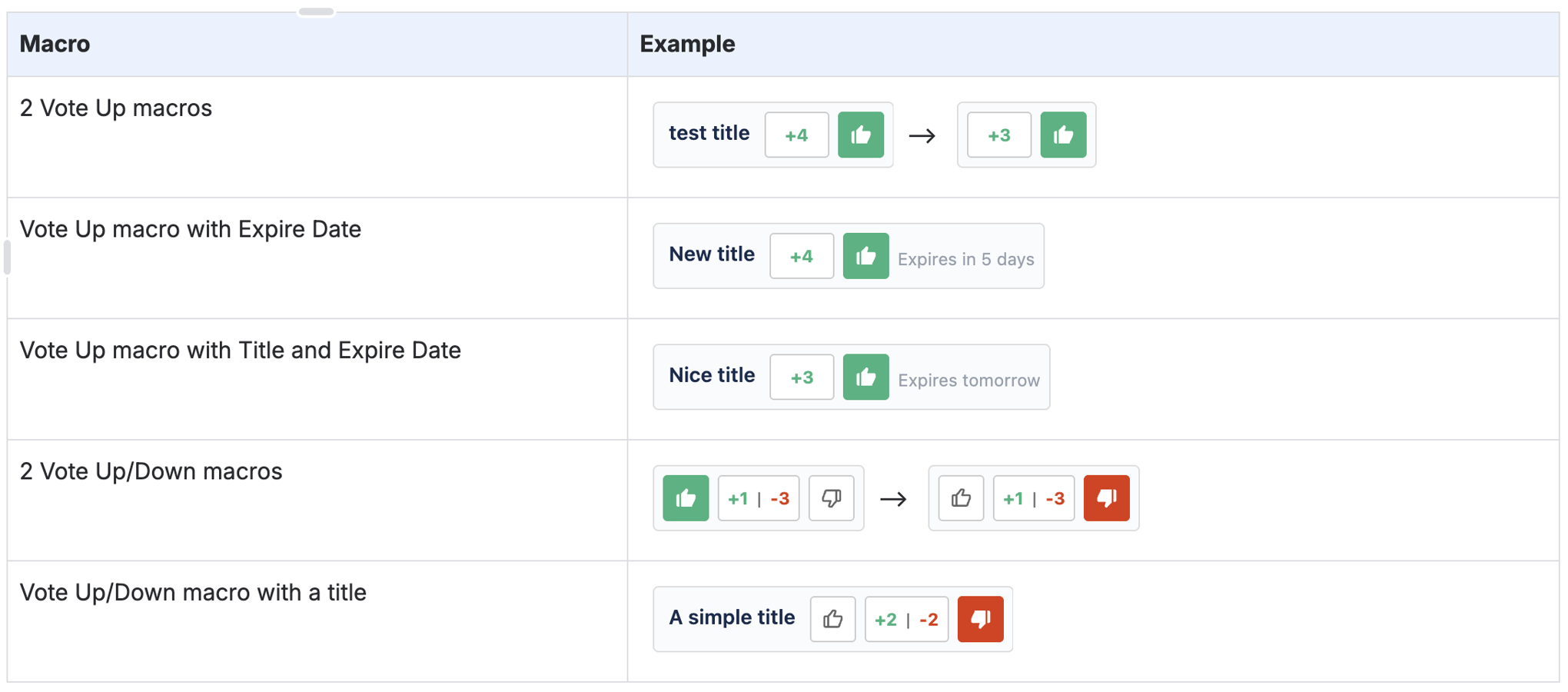Upvote the 'Nice title' macro

click(x=865, y=377)
